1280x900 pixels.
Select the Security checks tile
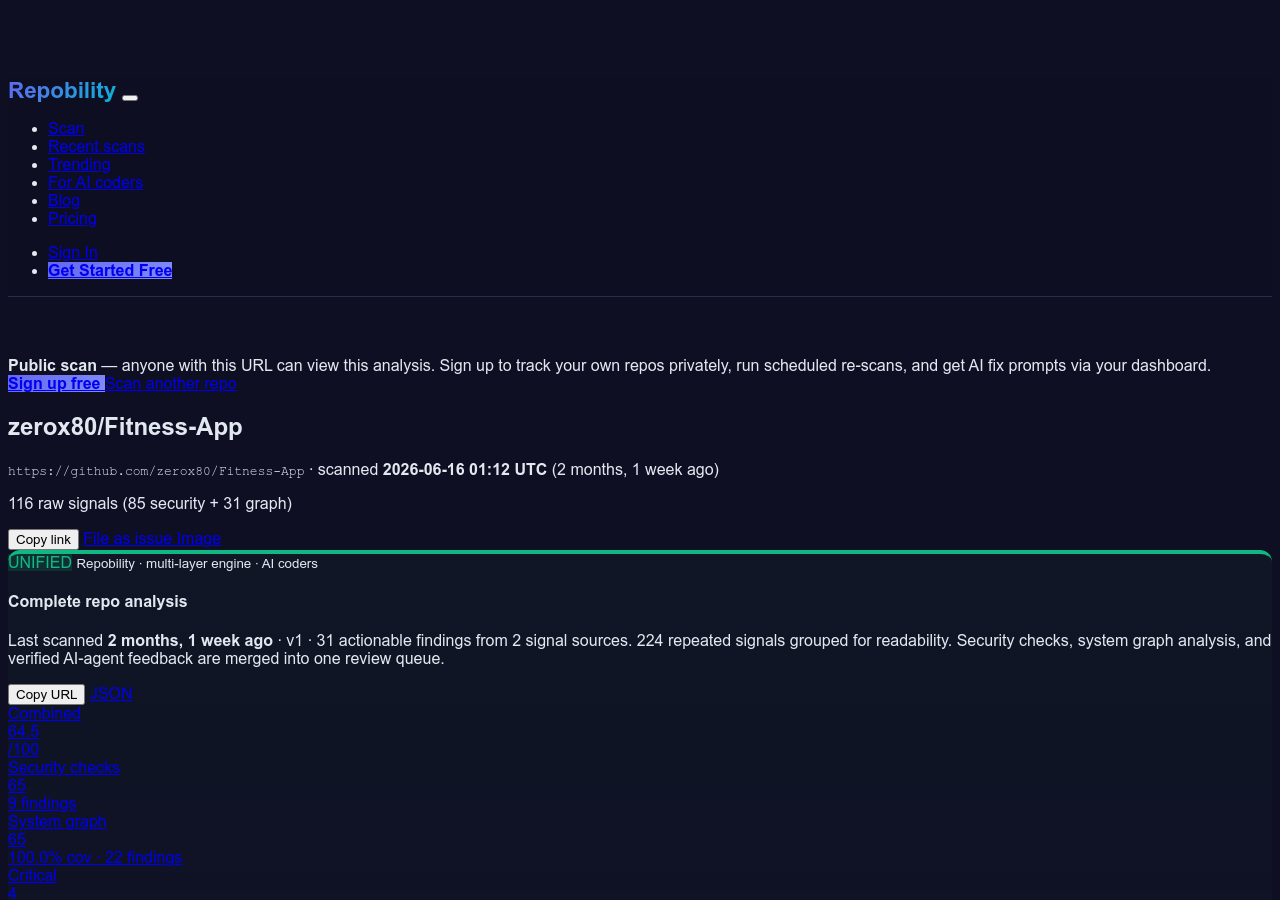coord(64,785)
